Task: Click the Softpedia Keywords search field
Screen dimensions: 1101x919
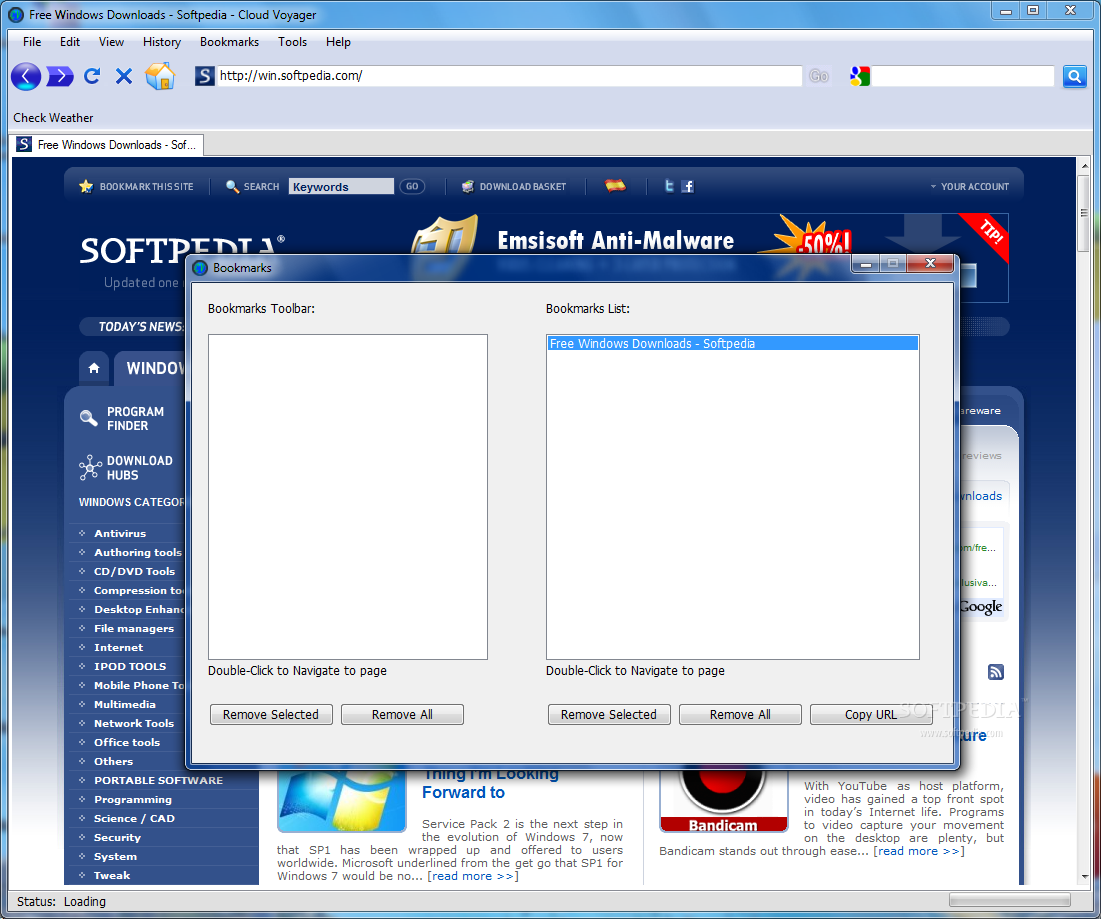Action: click(341, 186)
